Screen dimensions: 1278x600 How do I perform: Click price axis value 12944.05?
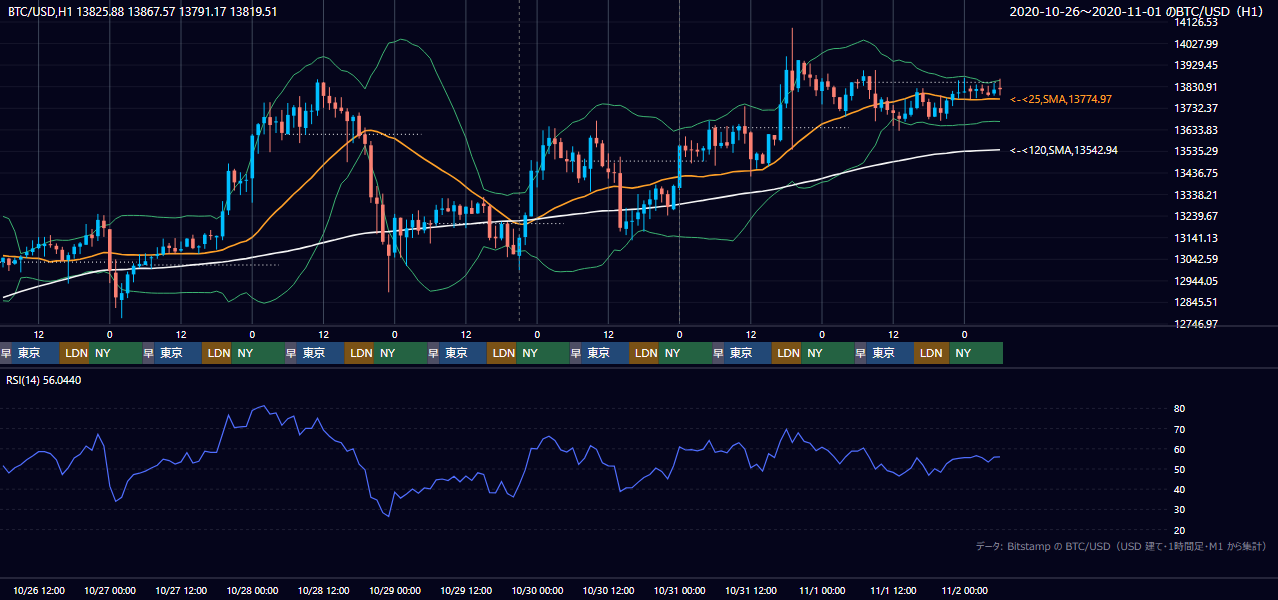click(x=1196, y=281)
